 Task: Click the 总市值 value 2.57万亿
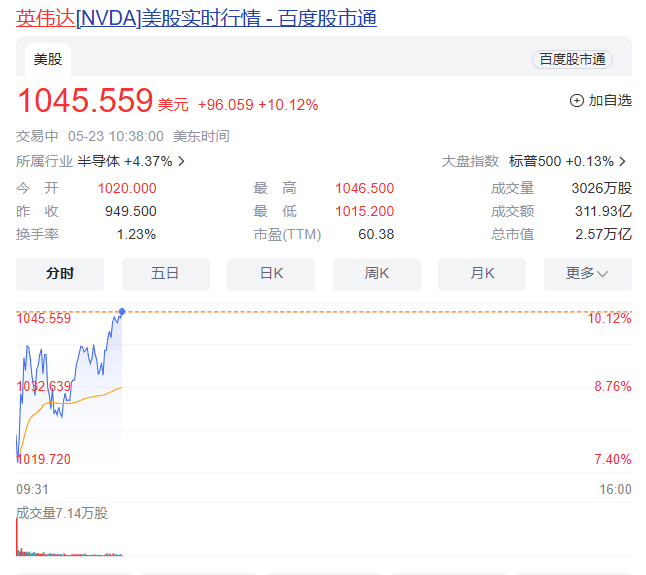[604, 235]
